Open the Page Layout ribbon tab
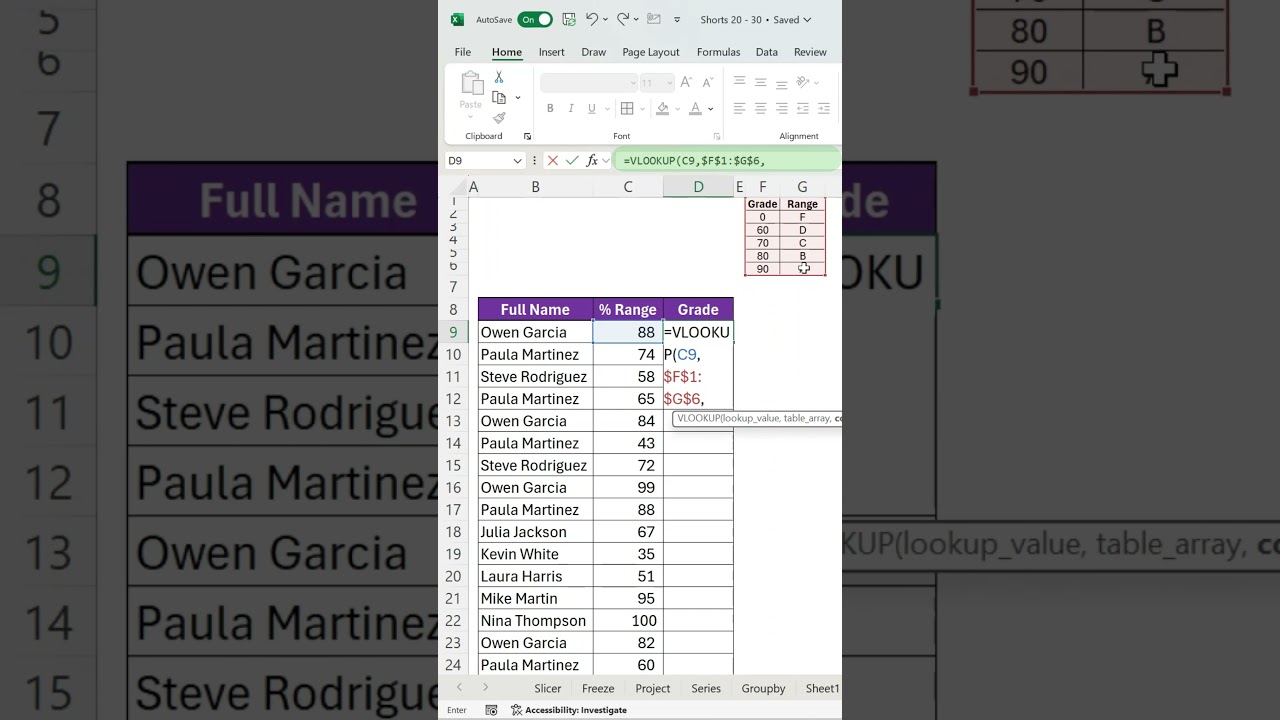The height and width of the screenshot is (720, 1280). [x=651, y=52]
